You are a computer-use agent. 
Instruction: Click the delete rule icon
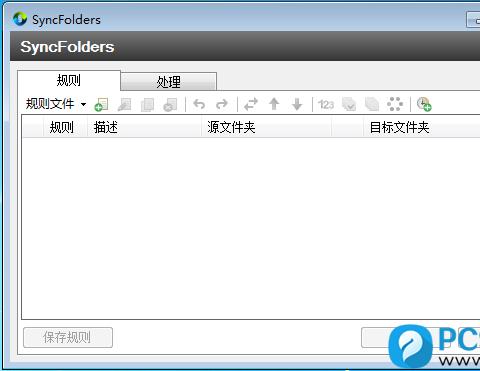point(170,104)
